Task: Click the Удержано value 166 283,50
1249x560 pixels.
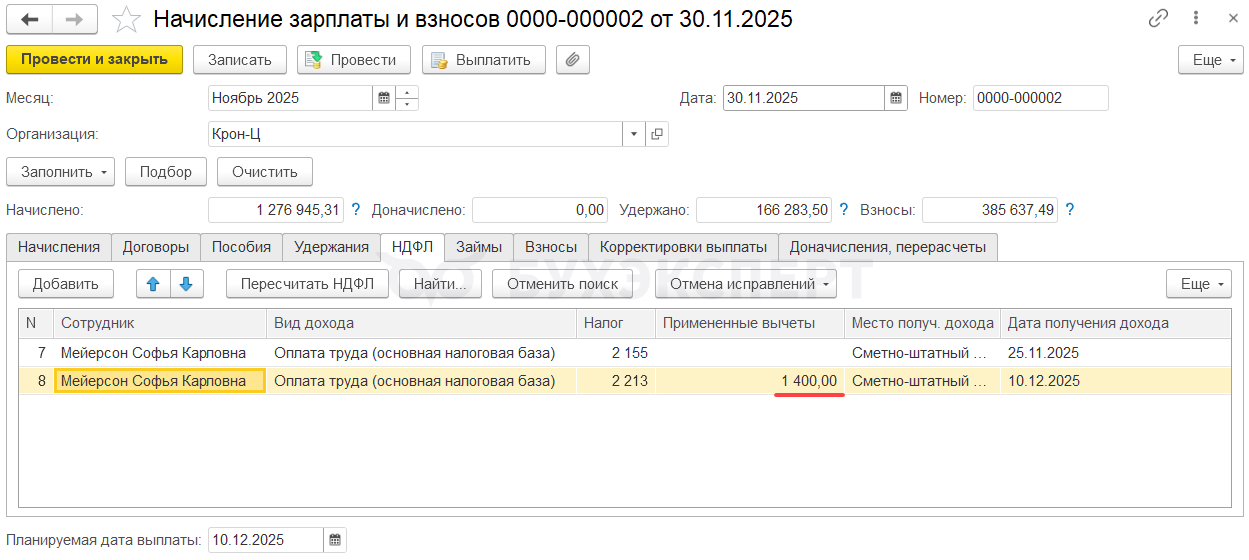Action: click(764, 210)
